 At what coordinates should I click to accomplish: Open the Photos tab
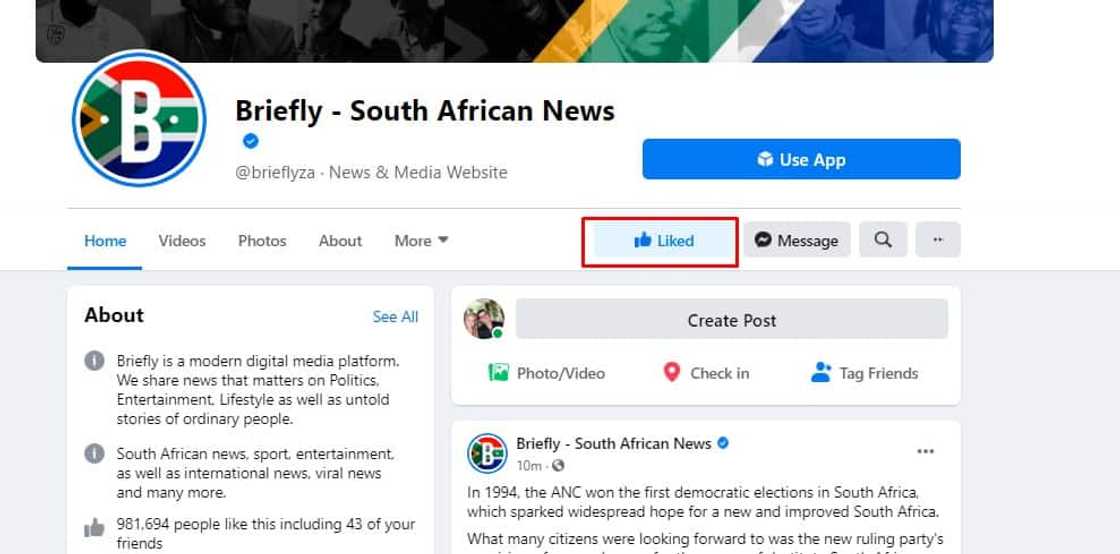(x=262, y=241)
